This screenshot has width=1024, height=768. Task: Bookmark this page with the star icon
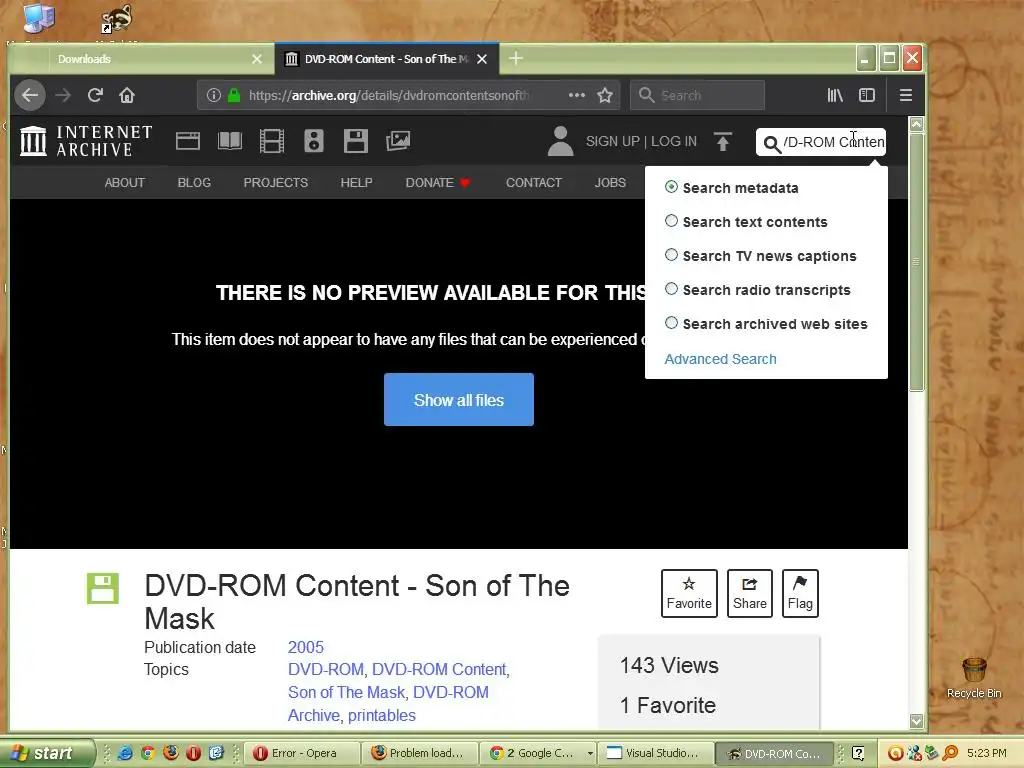pyautogui.click(x=605, y=95)
